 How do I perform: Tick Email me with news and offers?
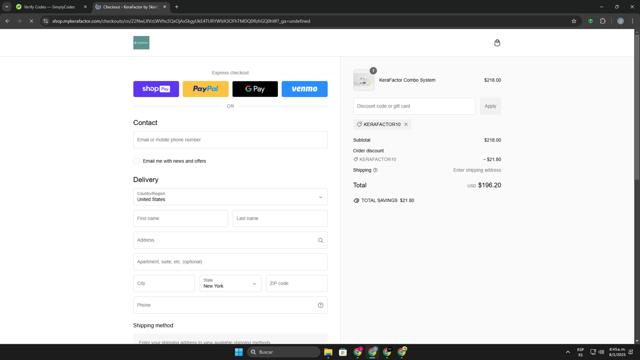pos(137,161)
